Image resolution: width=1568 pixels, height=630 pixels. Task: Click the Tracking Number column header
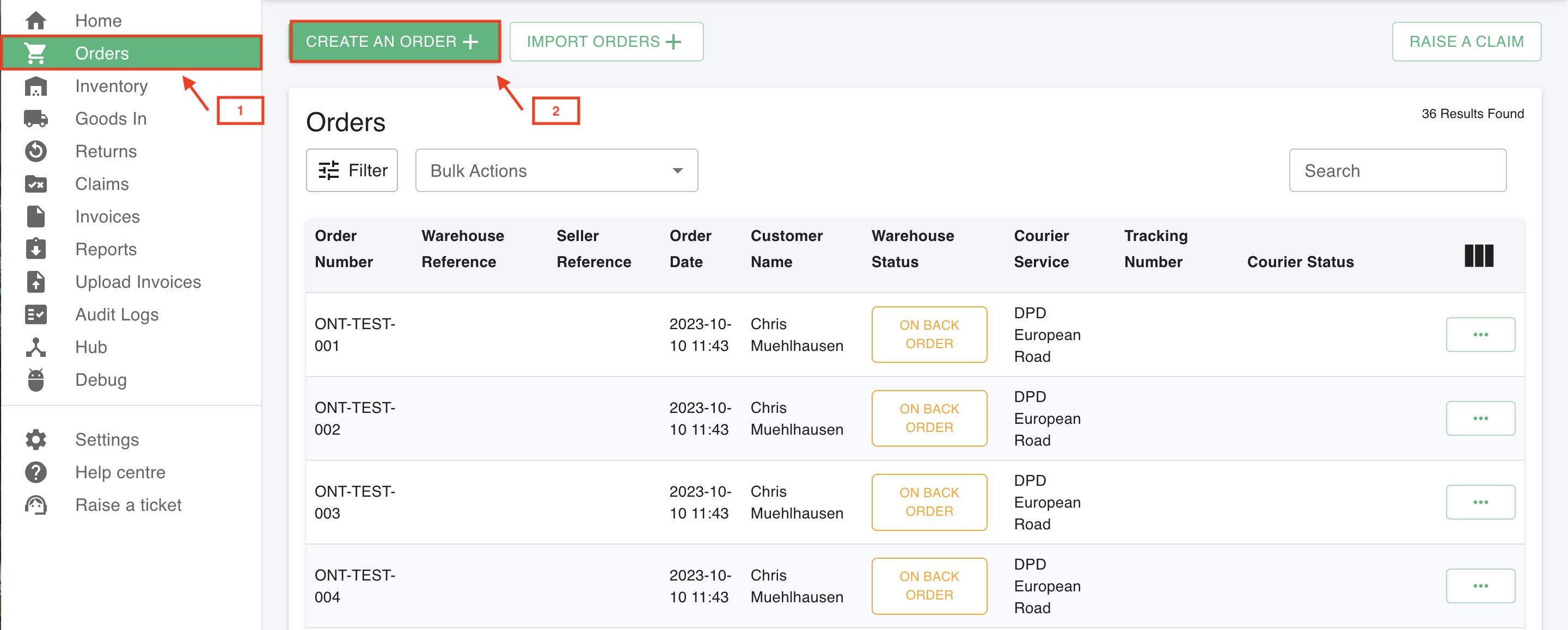(x=1155, y=249)
